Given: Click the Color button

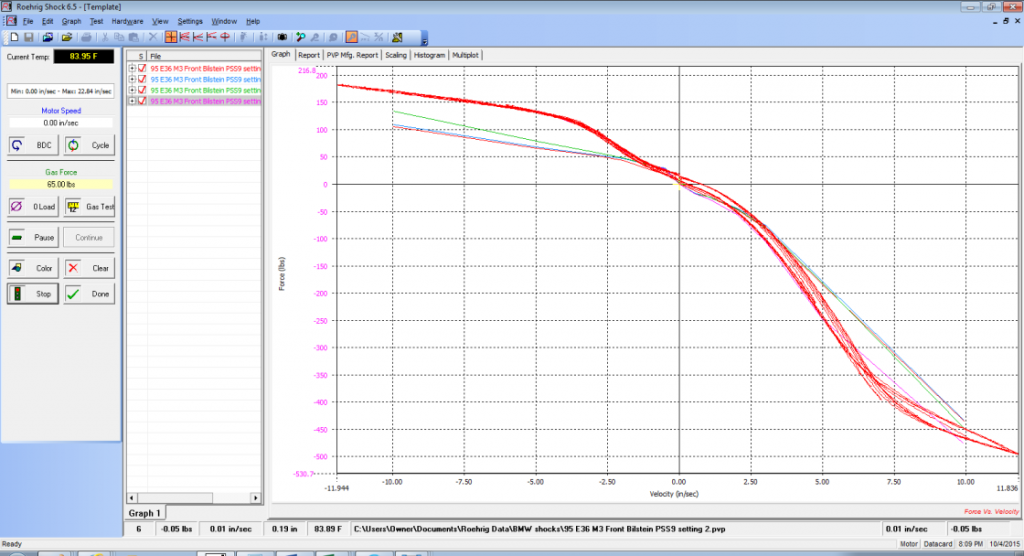Looking at the screenshot, I should (x=33, y=268).
